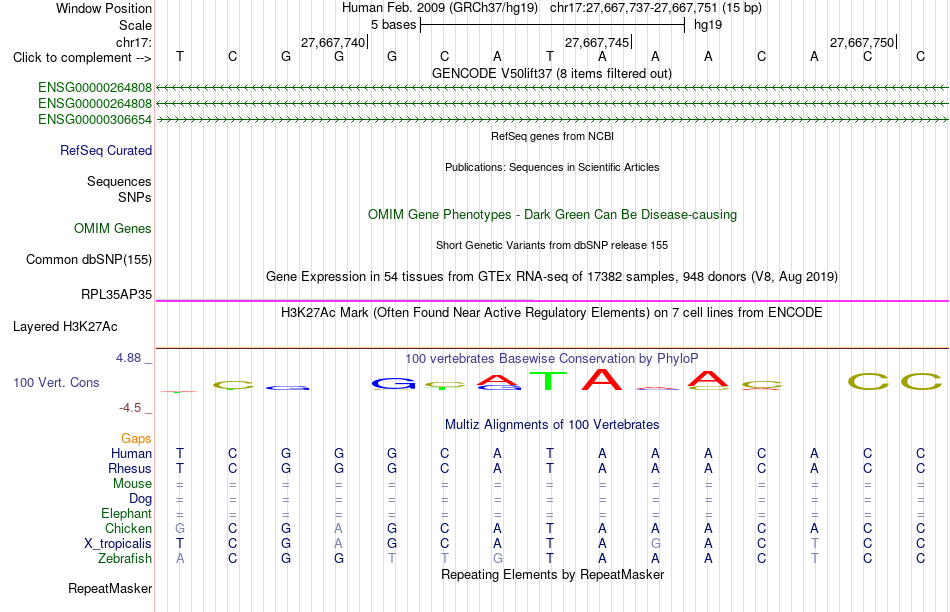Open the 100 Vert. Cons track label
Screen dimensions: 950x612
click(x=56, y=382)
